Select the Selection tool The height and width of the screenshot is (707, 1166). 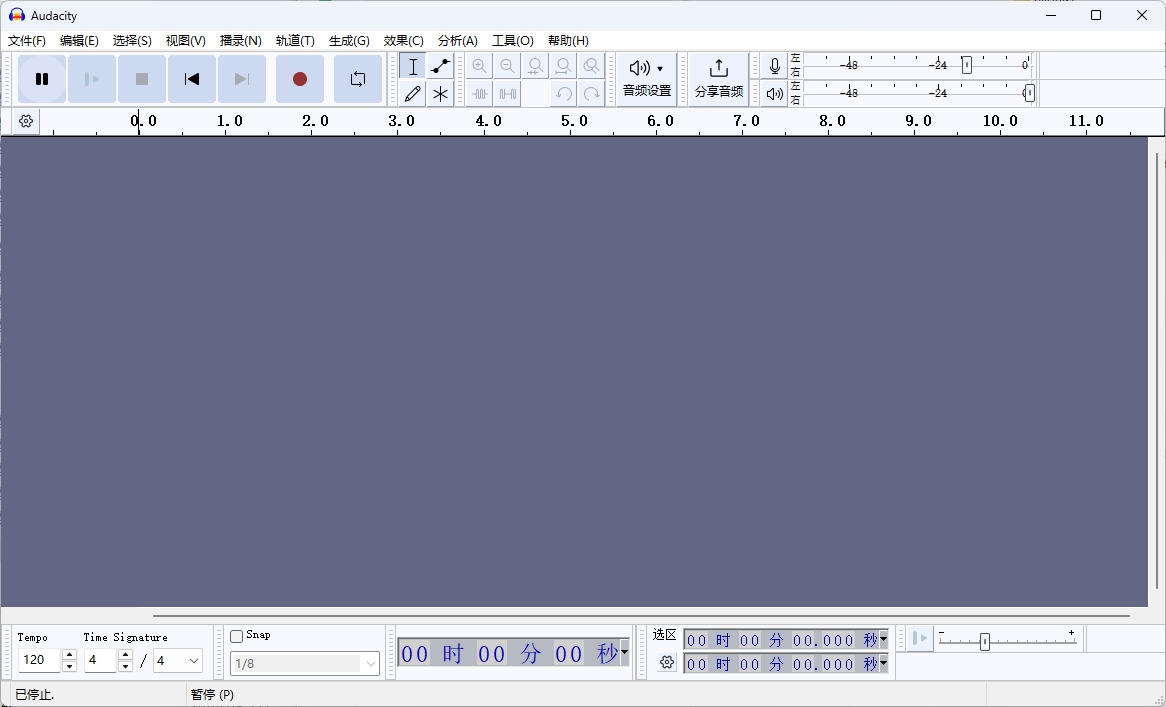pyautogui.click(x=411, y=66)
